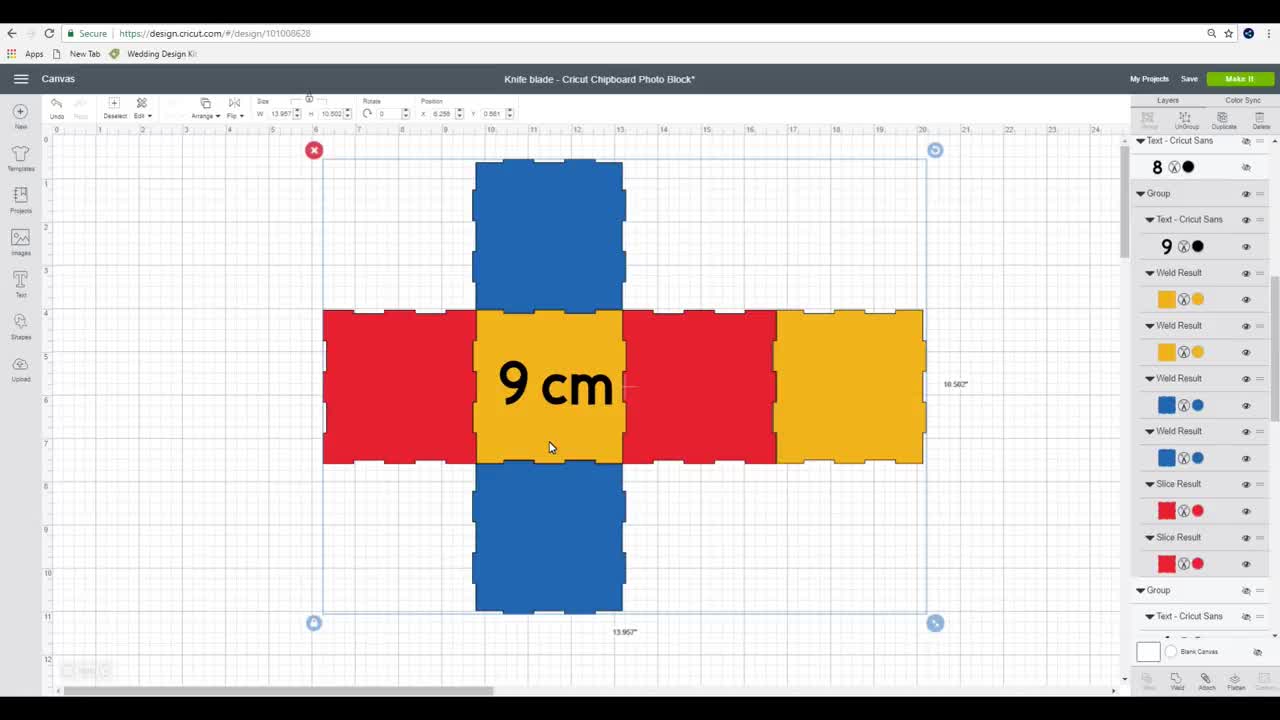Open the Templates panel
1280x720 pixels.
coord(20,158)
